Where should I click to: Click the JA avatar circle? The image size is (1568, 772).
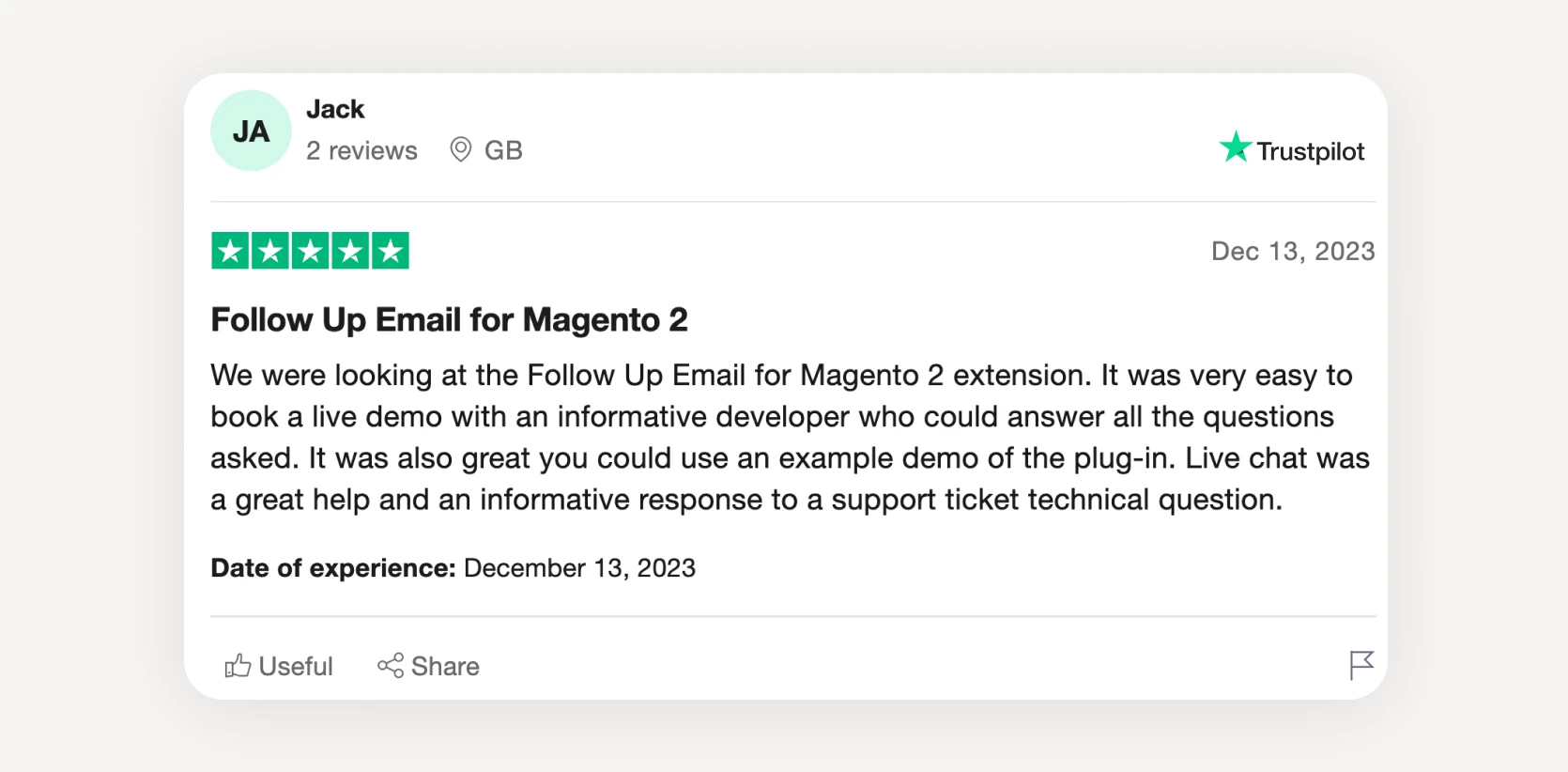pyautogui.click(x=251, y=131)
